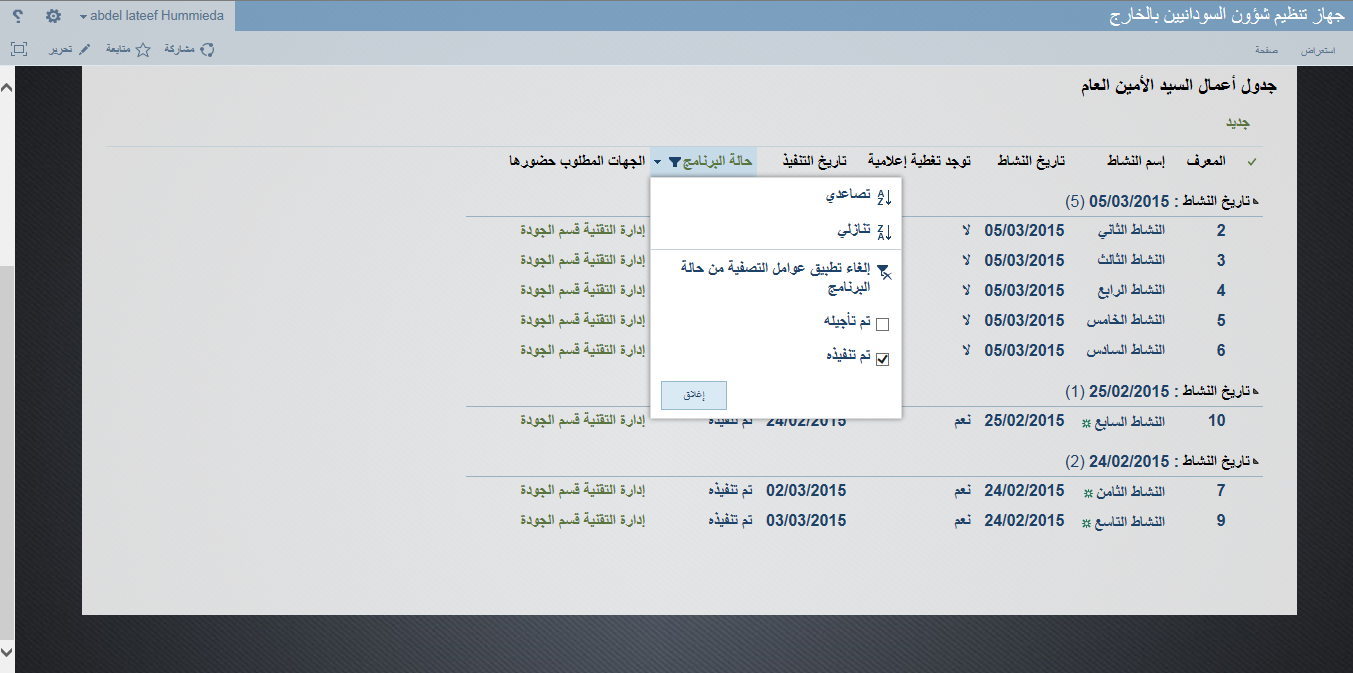Click the تاريخ التنفيذ column header
This screenshot has height=673, width=1353.
[814, 161]
